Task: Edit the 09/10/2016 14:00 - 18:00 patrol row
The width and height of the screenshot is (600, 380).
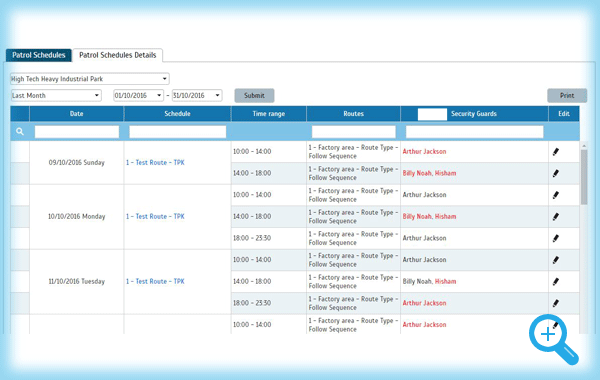Action: 556,173
